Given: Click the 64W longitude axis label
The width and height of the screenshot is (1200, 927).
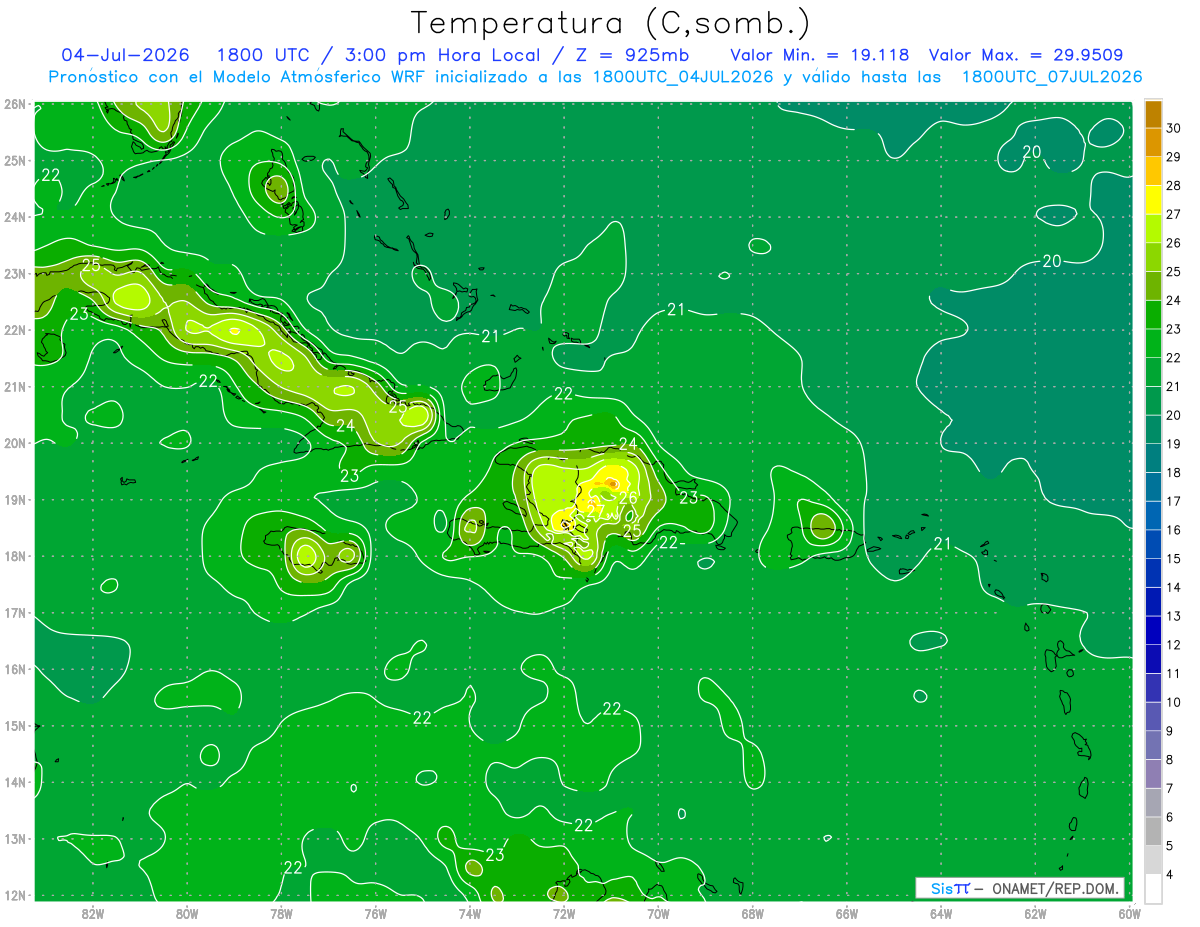Looking at the screenshot, I should click(941, 913).
